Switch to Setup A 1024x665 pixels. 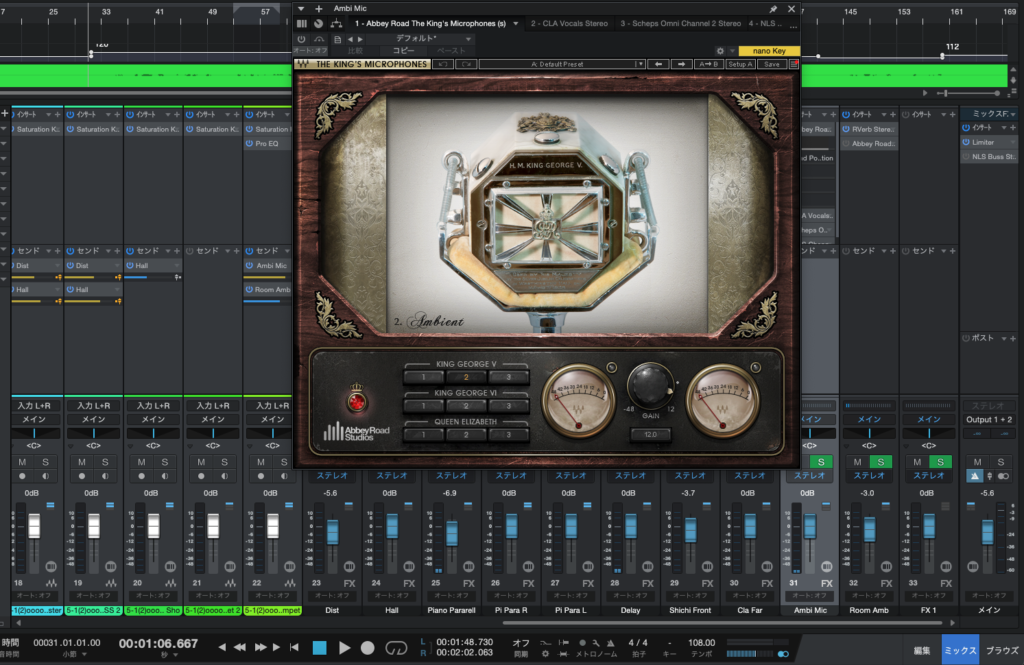coord(740,64)
